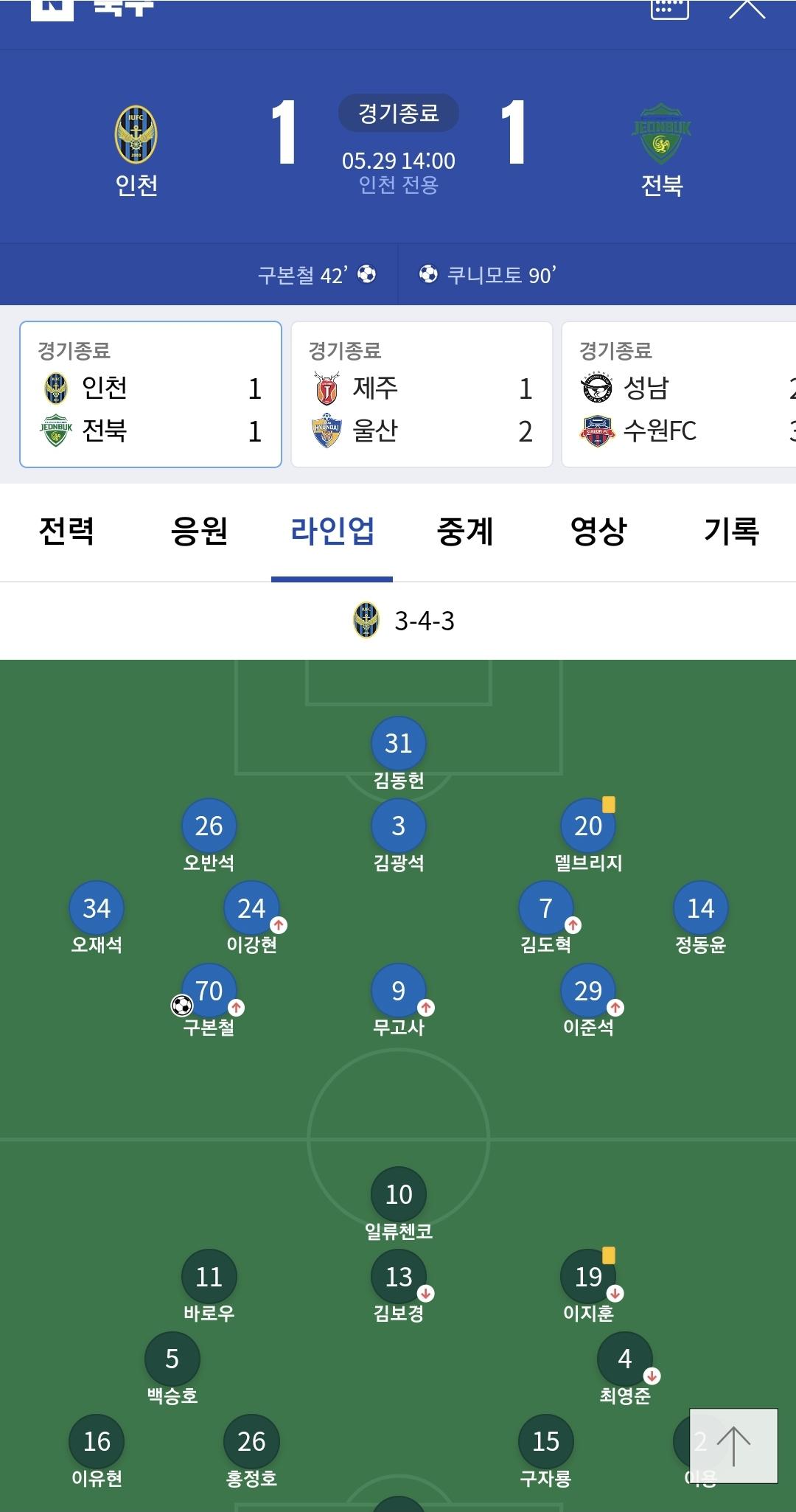
Task: Tap player number 9 무고사 circle
Action: coord(399,991)
